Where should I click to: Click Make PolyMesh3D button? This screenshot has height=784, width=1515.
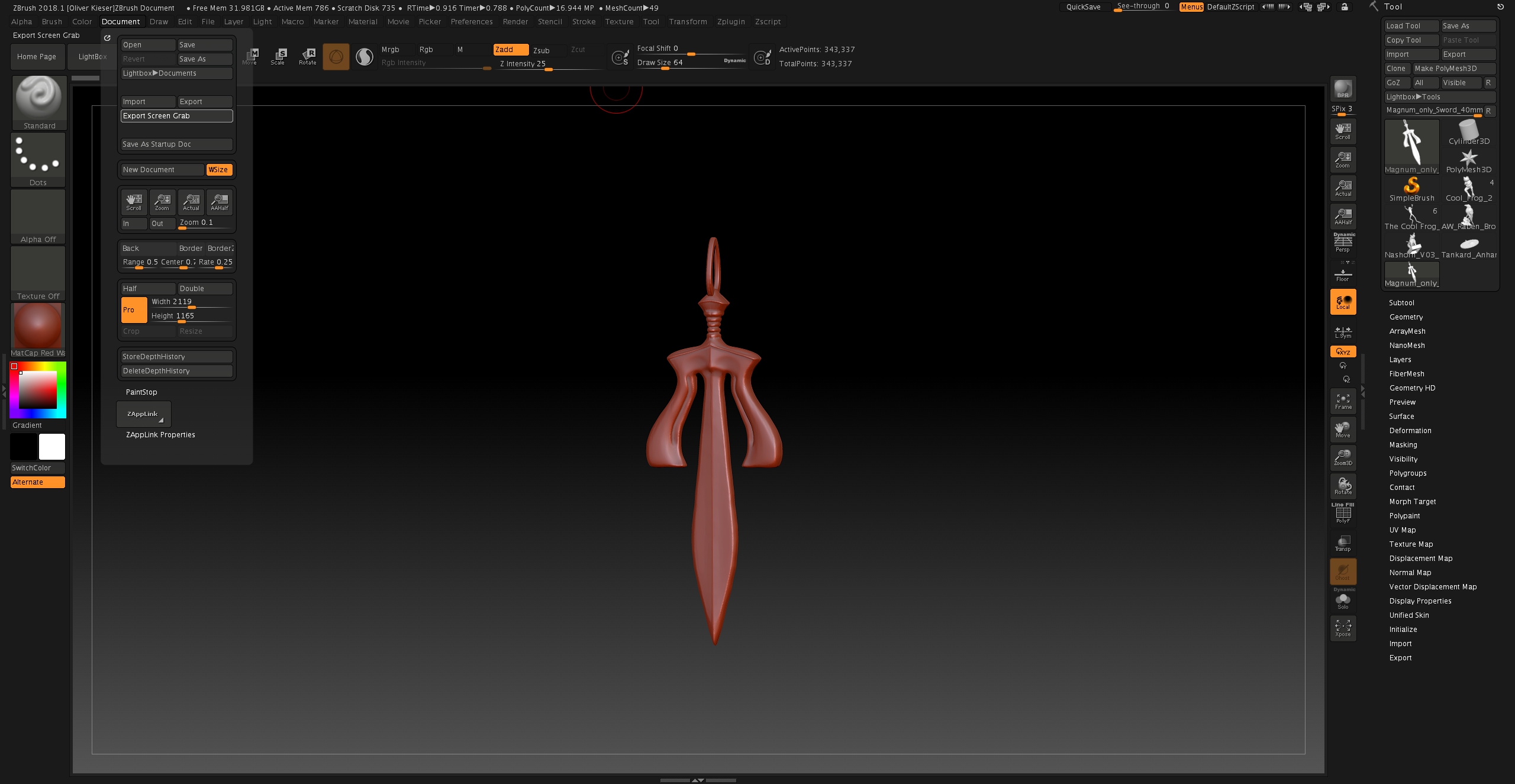pos(1454,69)
